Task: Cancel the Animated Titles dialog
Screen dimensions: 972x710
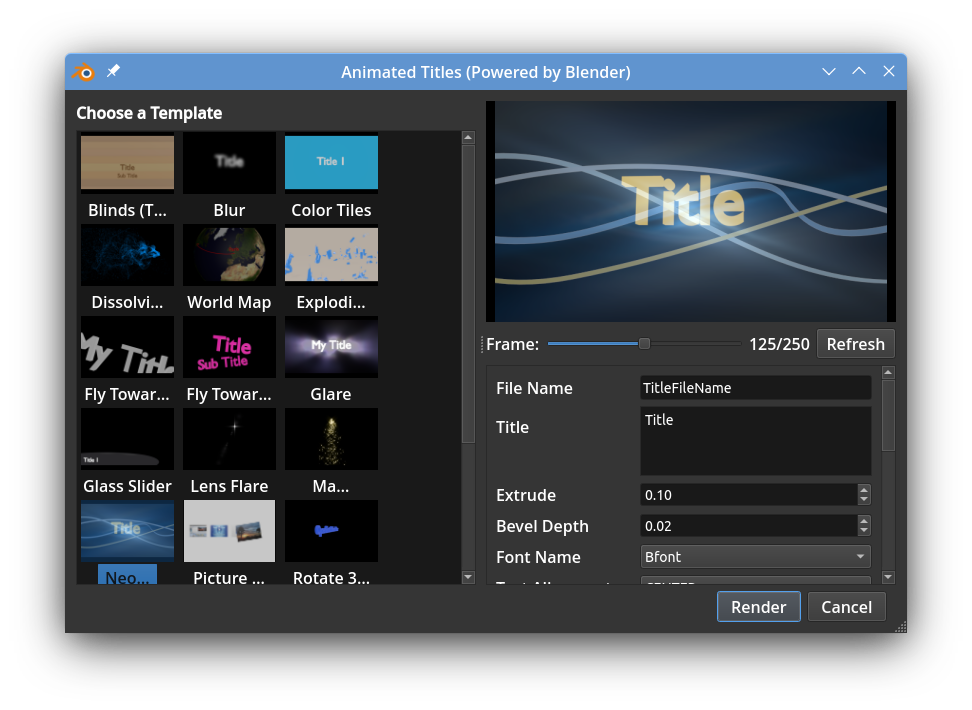Action: coord(846,606)
